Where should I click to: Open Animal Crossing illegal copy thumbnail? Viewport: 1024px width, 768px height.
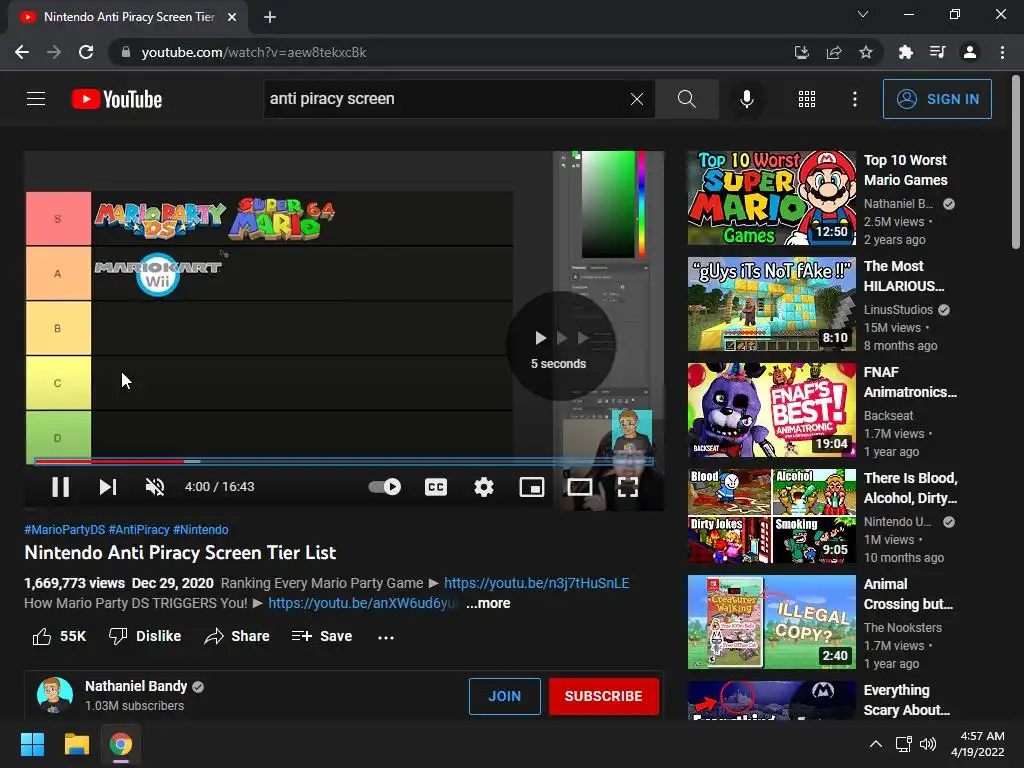click(771, 622)
